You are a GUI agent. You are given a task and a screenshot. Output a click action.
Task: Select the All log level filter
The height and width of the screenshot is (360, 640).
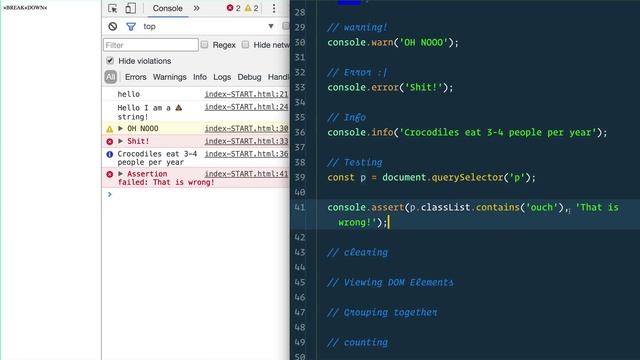click(x=111, y=77)
